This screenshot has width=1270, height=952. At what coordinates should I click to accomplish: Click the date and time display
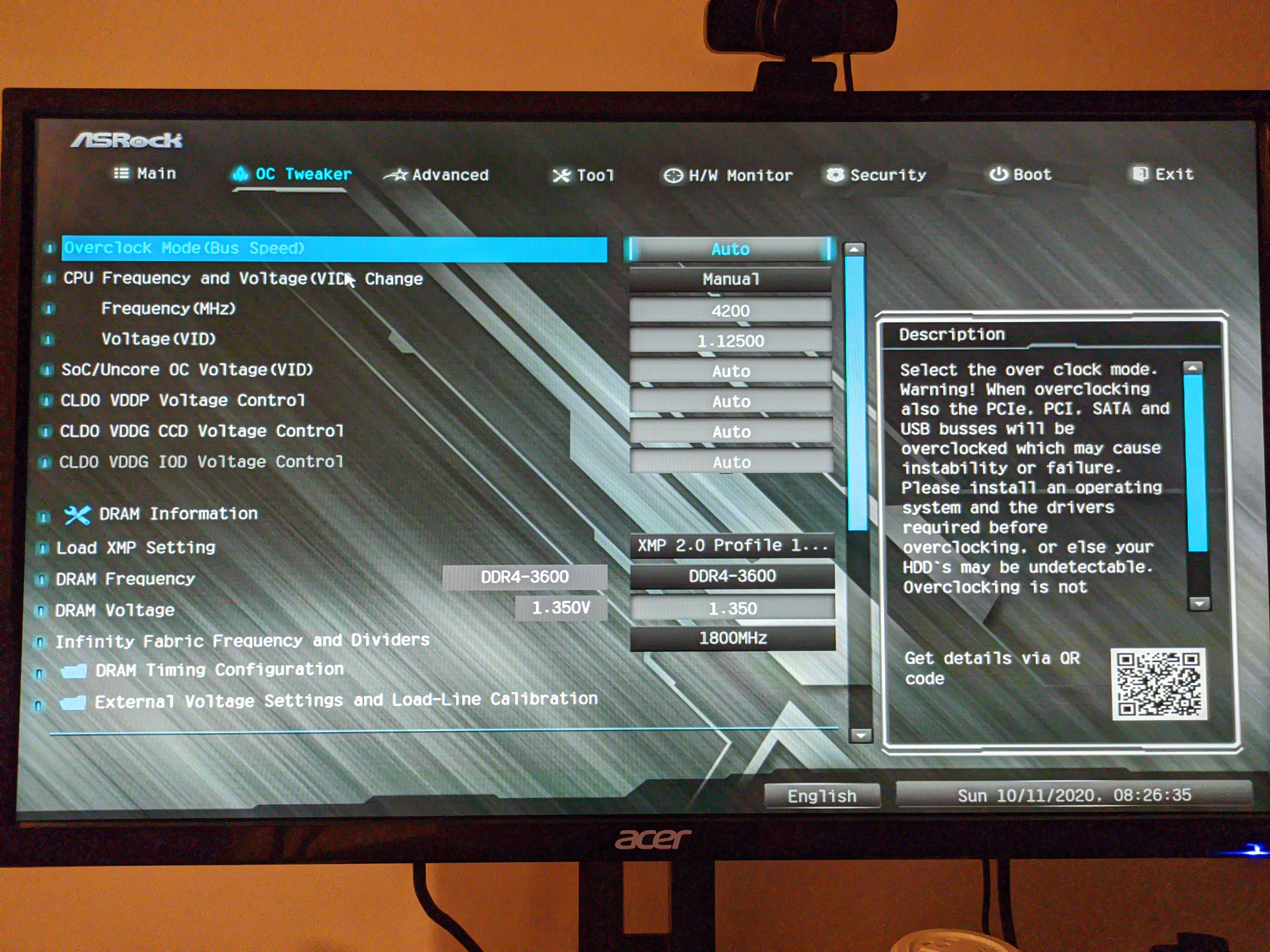coord(1074,795)
